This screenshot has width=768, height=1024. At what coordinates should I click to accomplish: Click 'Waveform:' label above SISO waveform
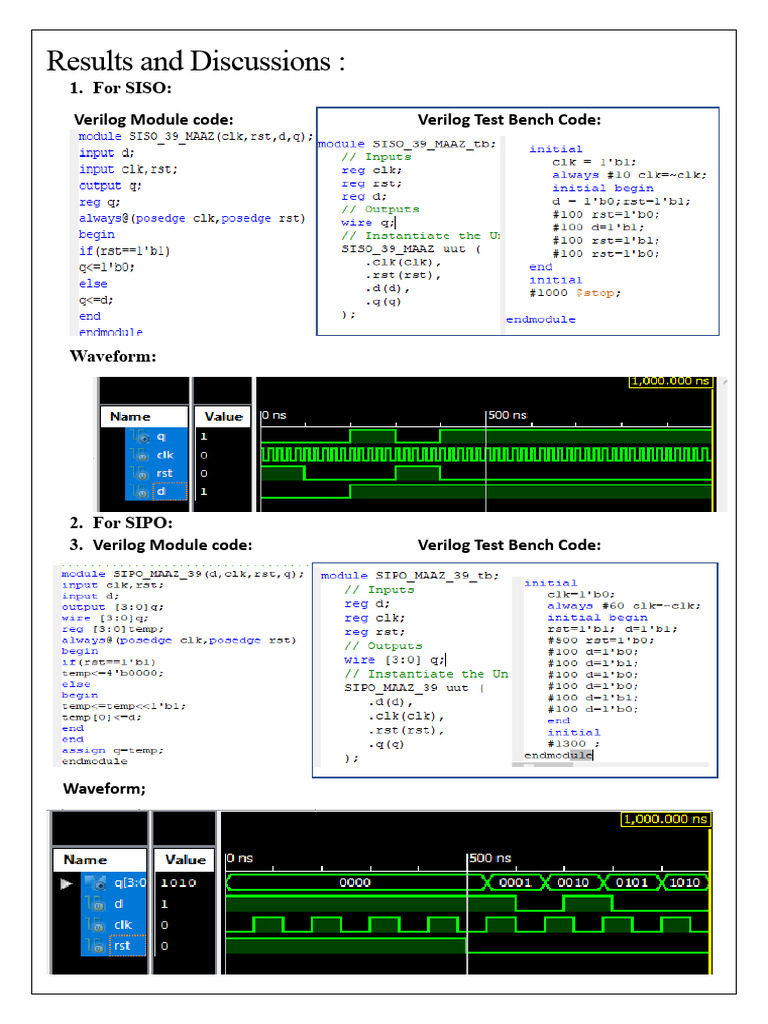113,357
